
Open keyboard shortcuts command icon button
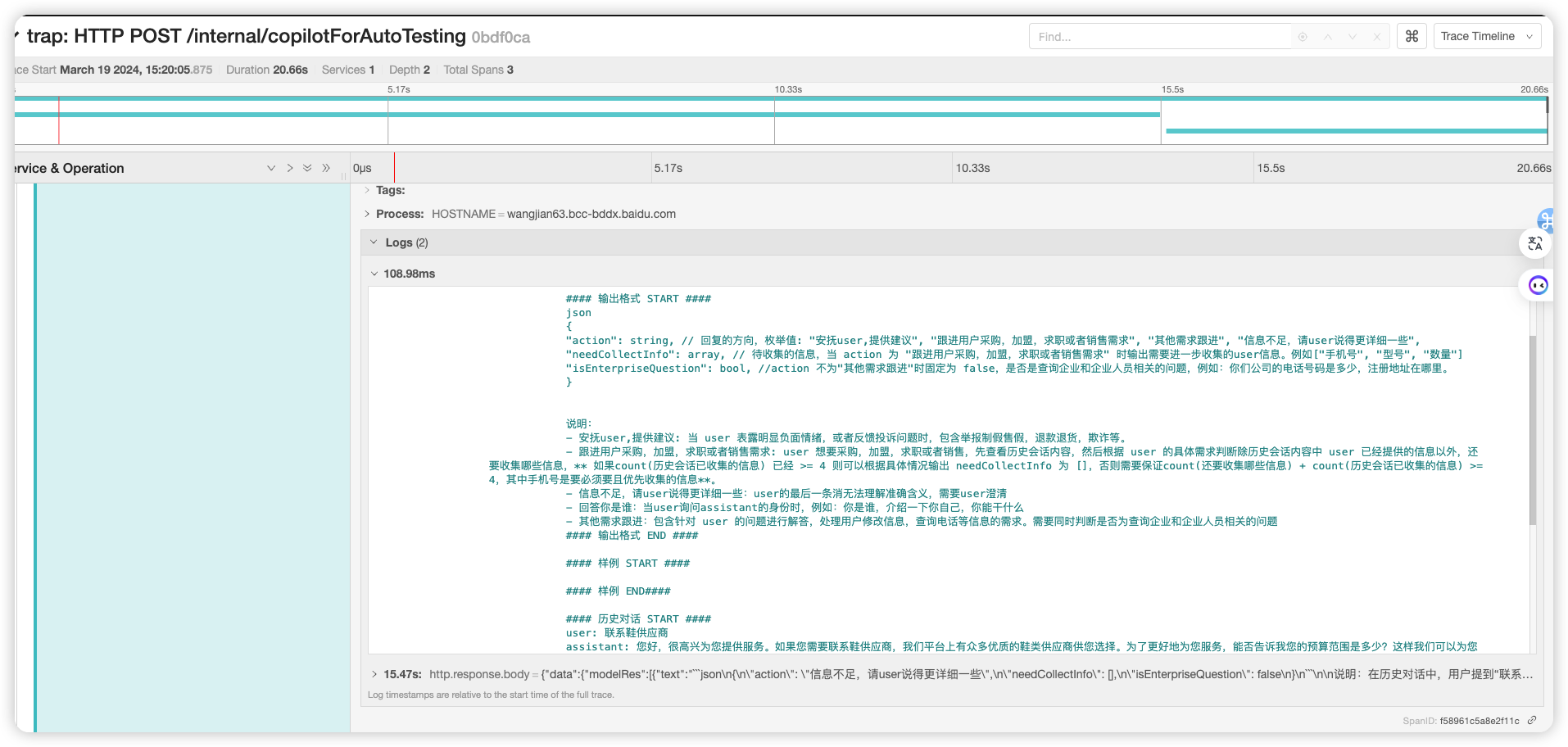point(1412,36)
